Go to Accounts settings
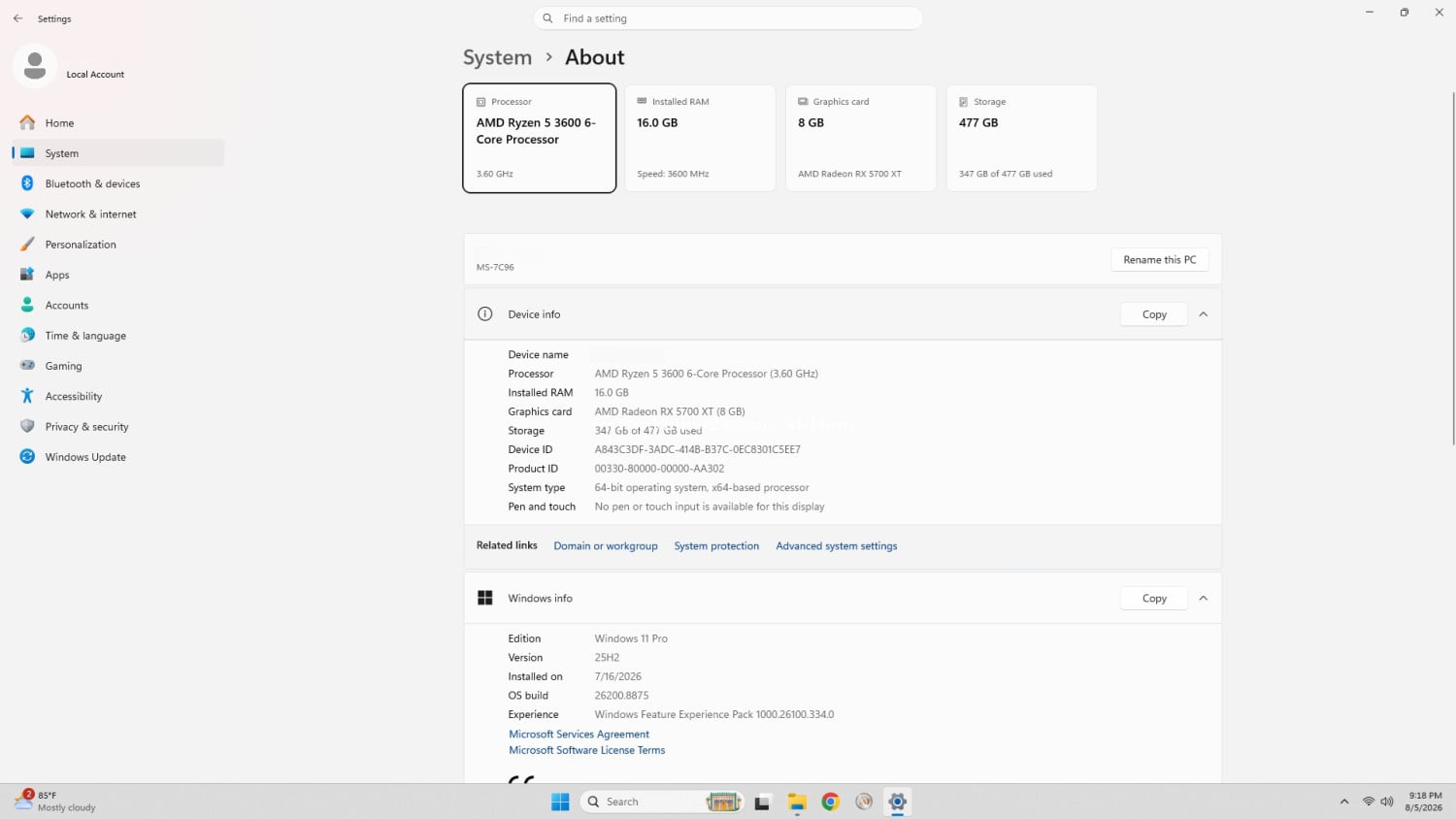Screen dimensions: 1456x819 click(x=117, y=306)
